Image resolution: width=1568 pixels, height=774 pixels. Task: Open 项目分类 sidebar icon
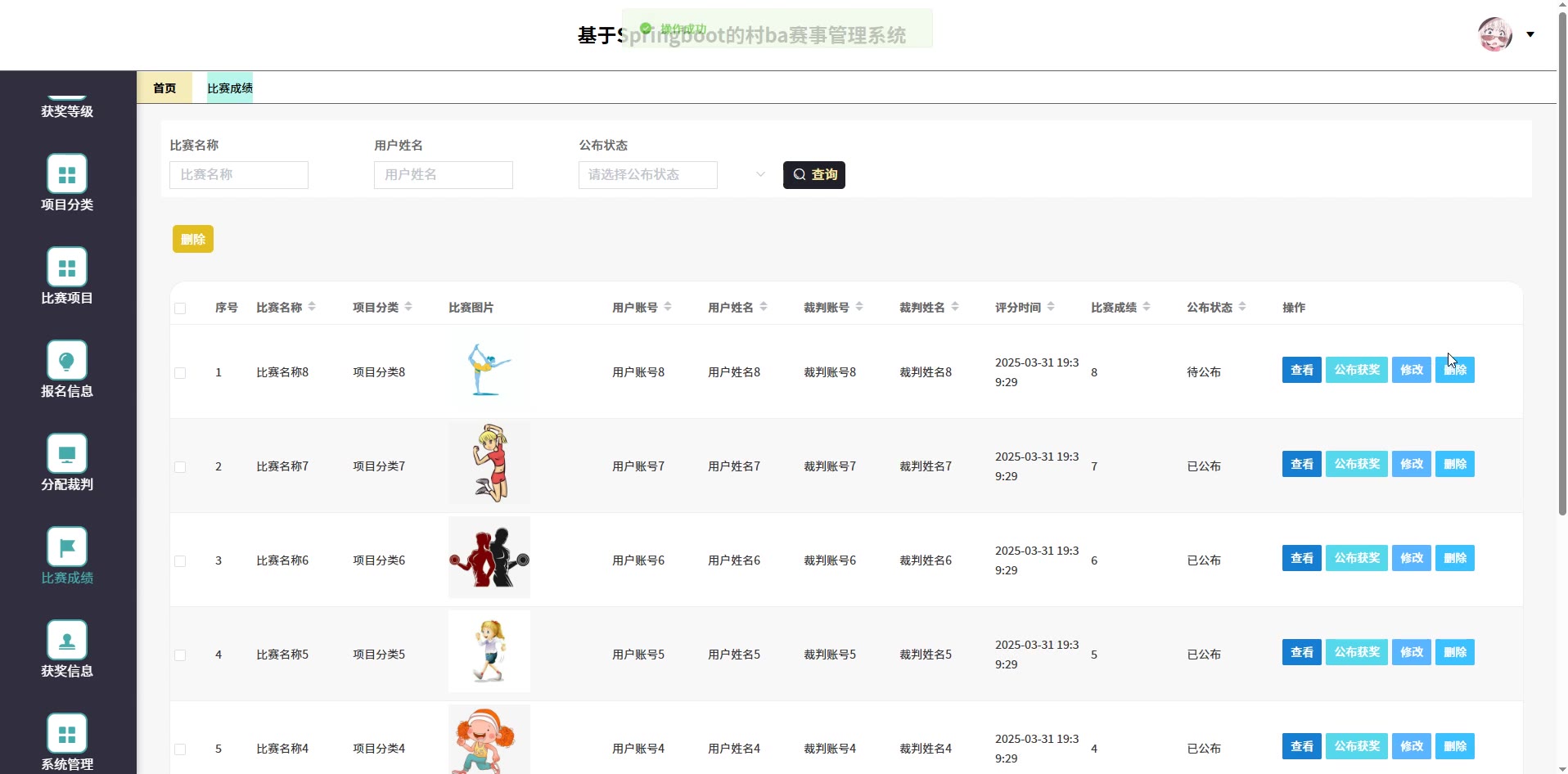[67, 174]
